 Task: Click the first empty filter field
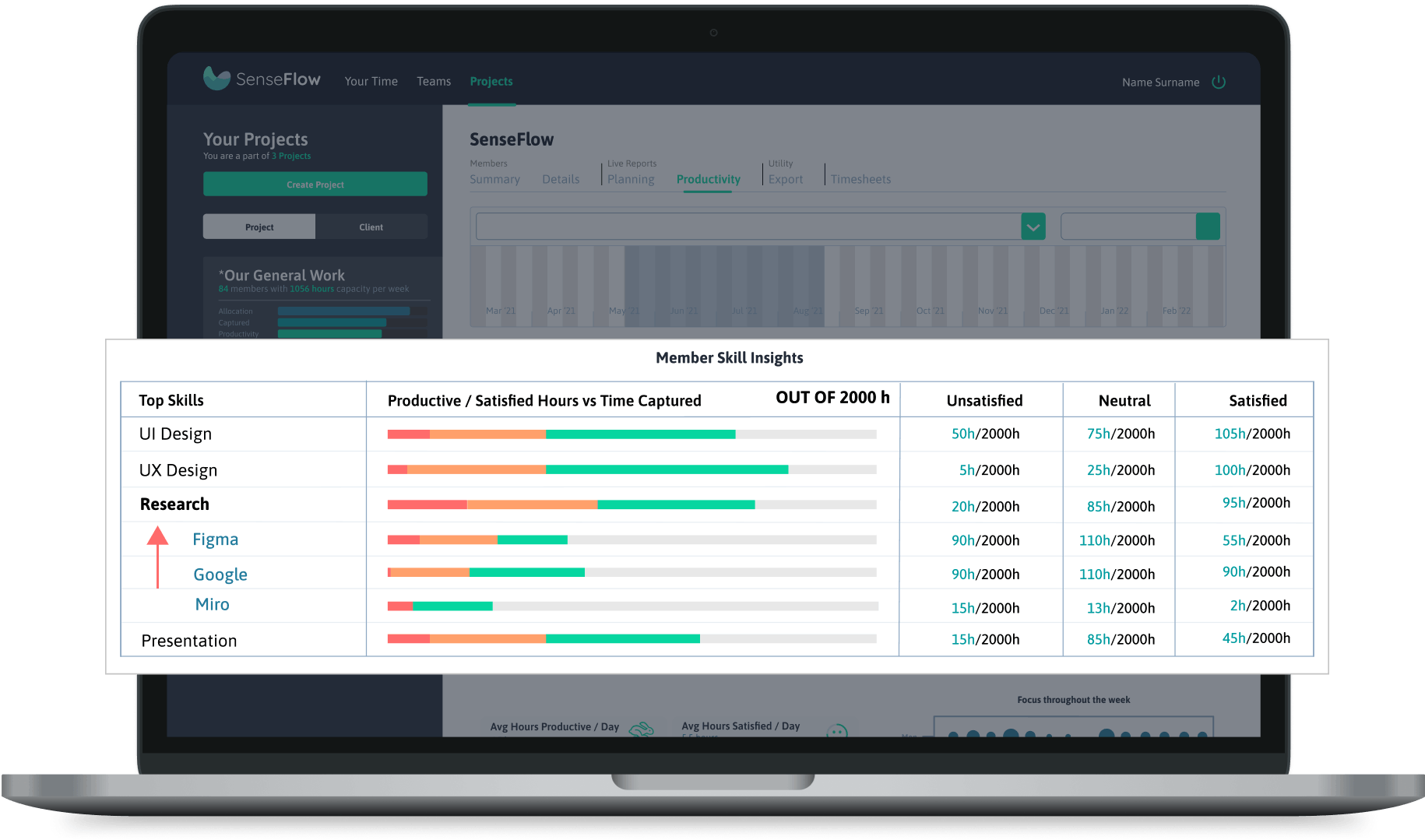[x=748, y=227]
